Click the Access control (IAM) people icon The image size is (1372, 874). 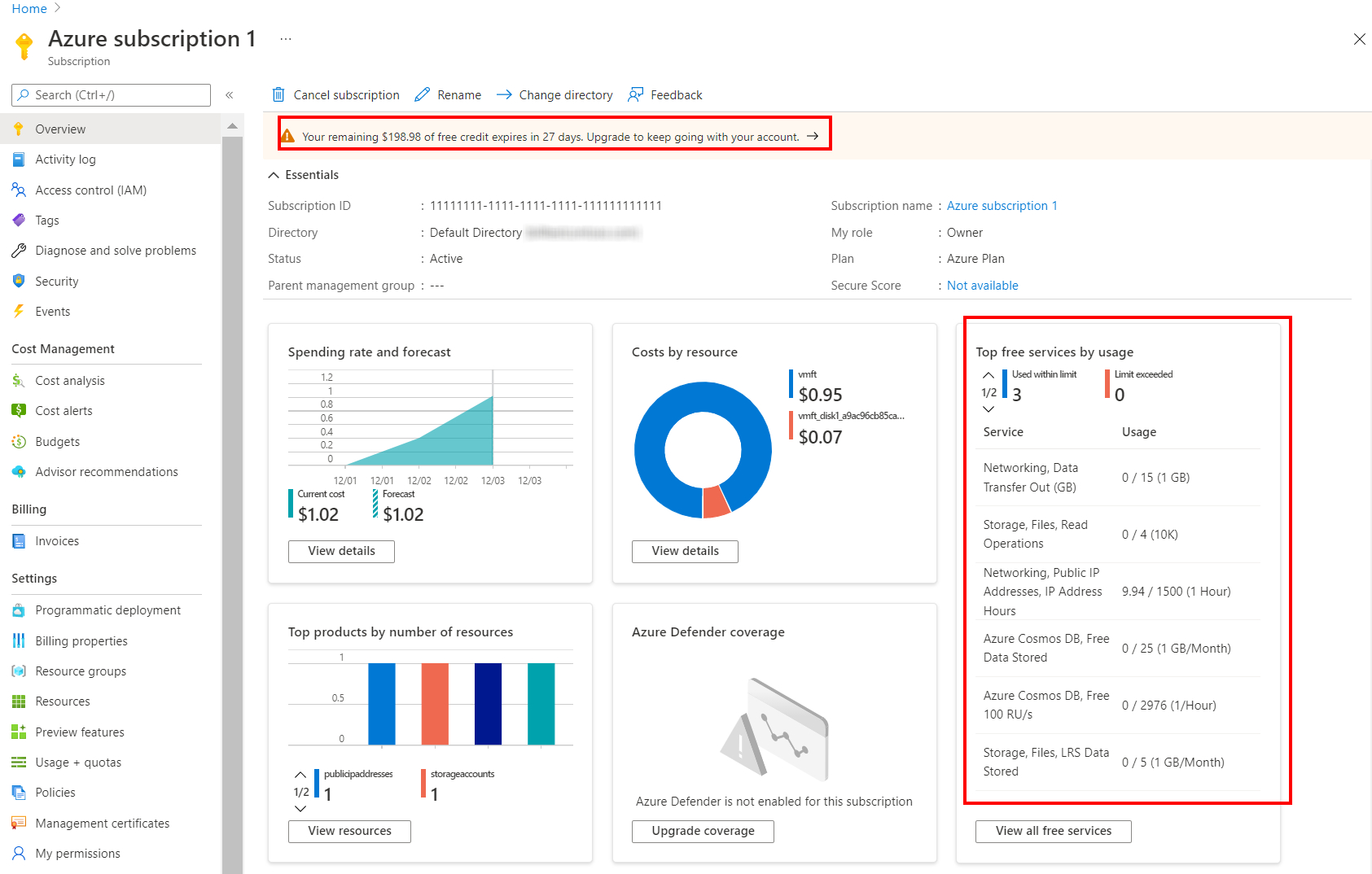coord(19,190)
